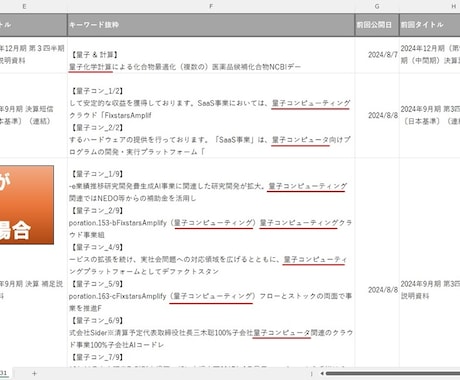Select column G by its header
The image size is (460, 380).
point(377,6)
